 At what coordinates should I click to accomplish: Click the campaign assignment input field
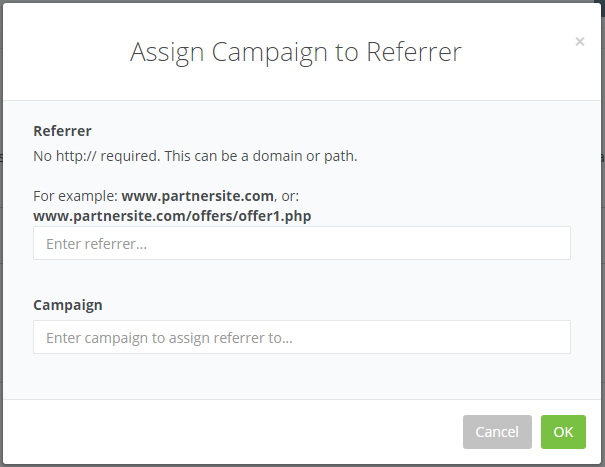point(301,337)
